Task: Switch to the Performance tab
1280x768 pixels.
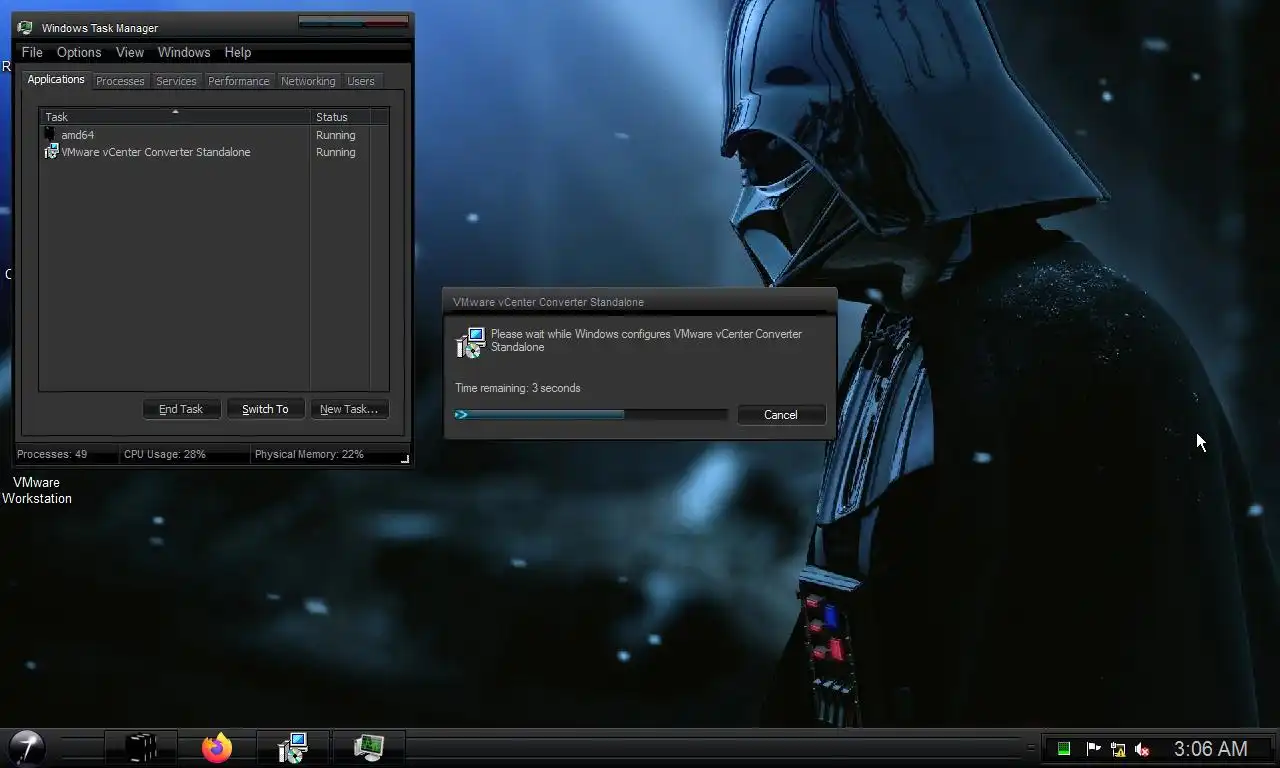Action: click(x=239, y=81)
